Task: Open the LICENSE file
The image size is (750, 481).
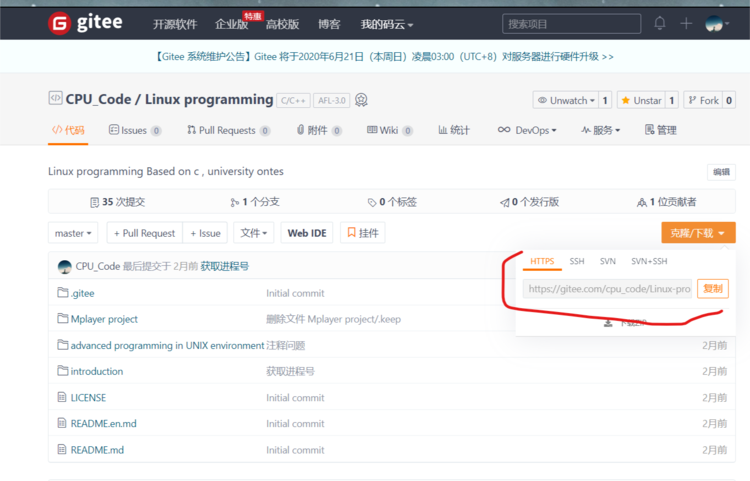Action: pyautogui.click(x=88, y=398)
